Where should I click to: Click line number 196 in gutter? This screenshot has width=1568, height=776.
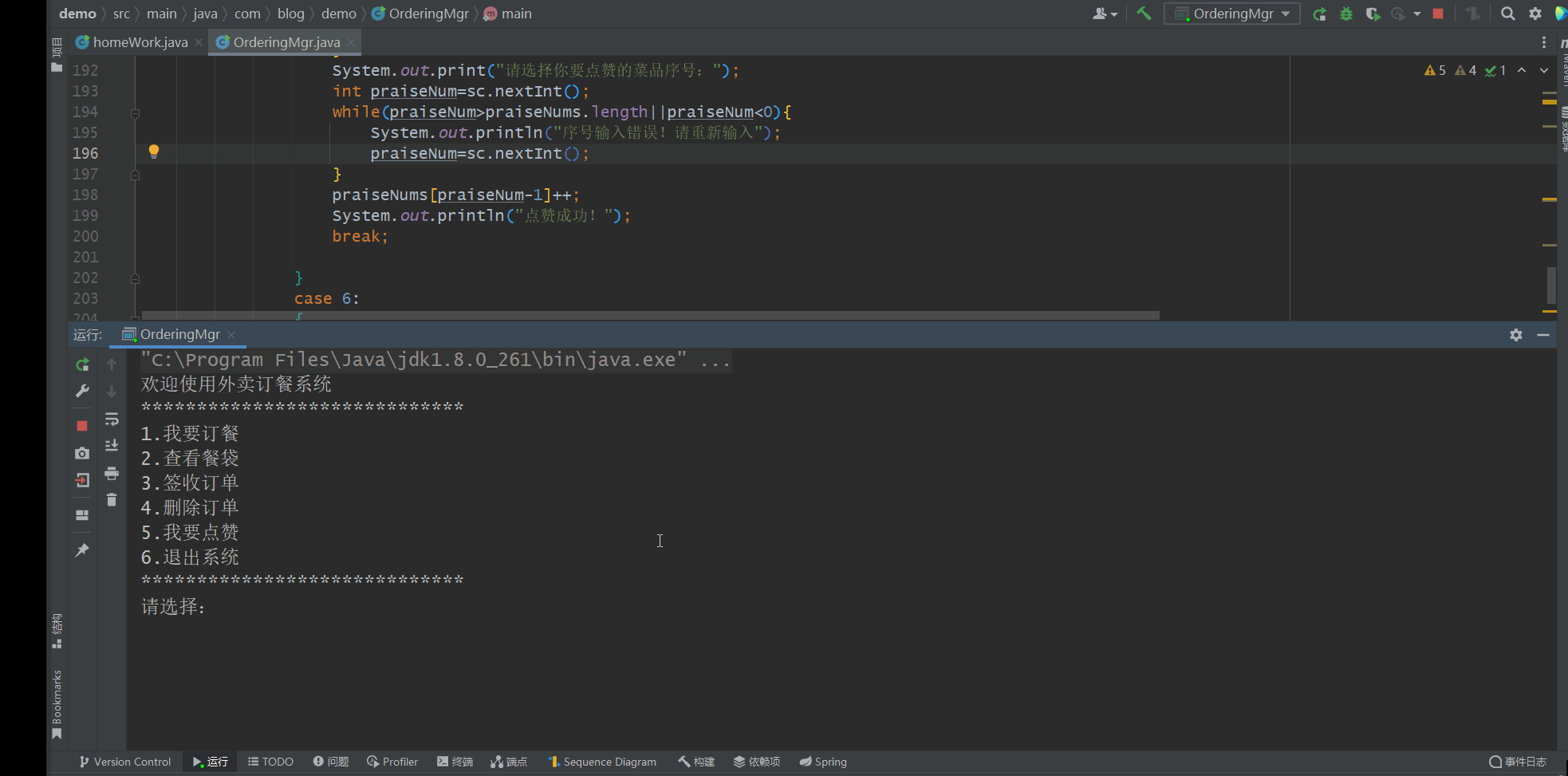pos(85,153)
